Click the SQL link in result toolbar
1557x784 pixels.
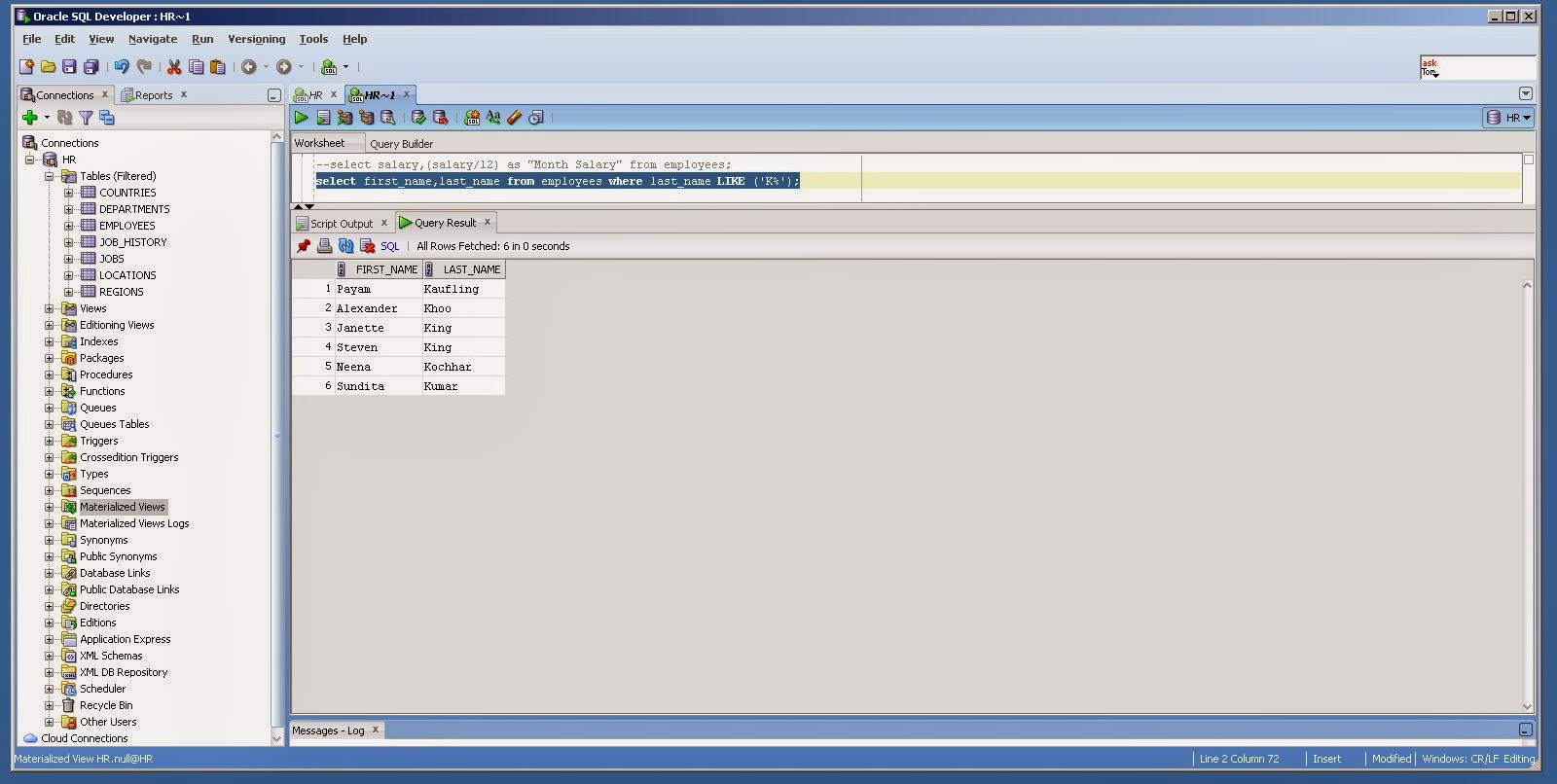click(x=390, y=246)
